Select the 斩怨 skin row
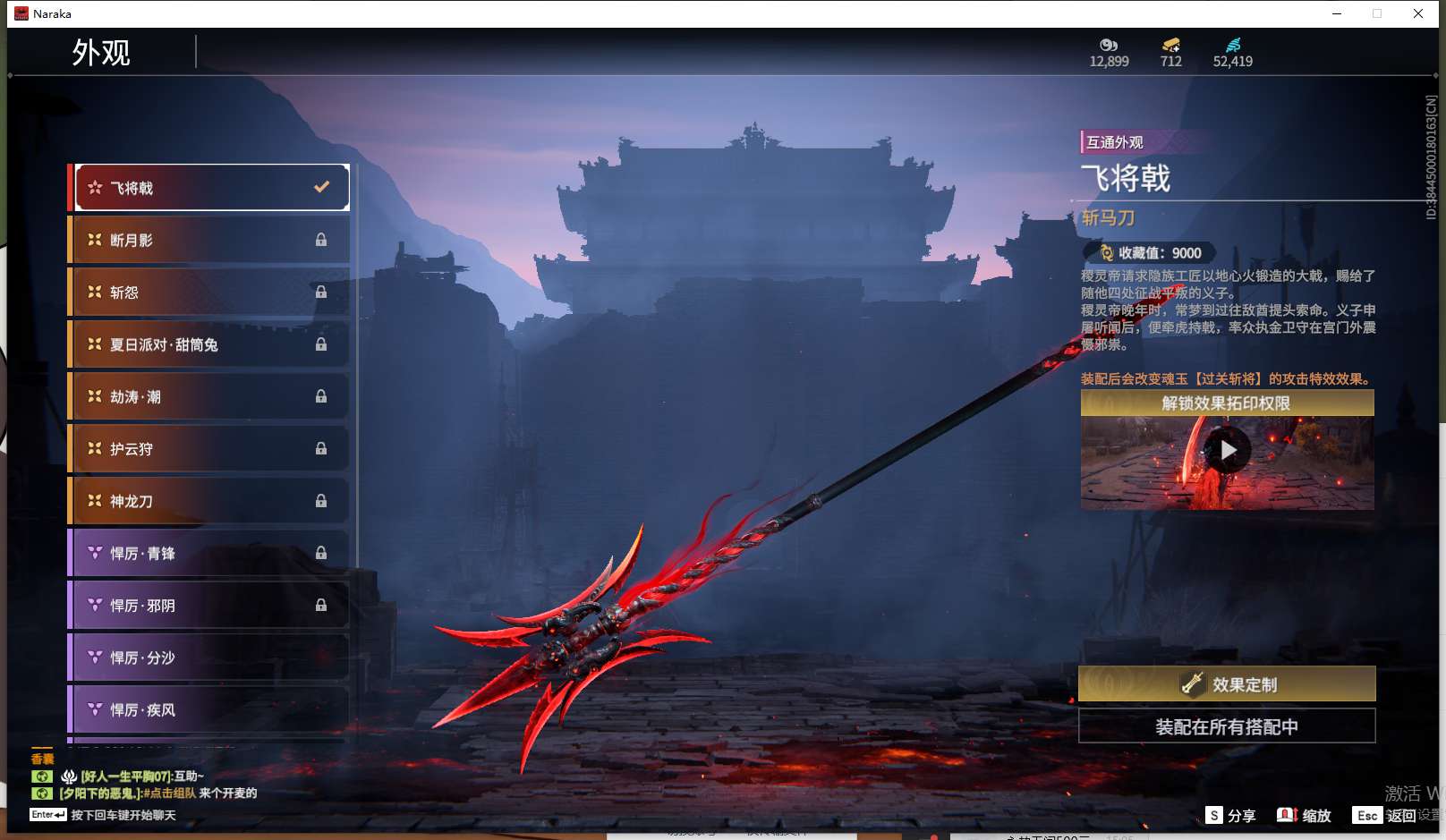1446x840 pixels. click(x=210, y=292)
